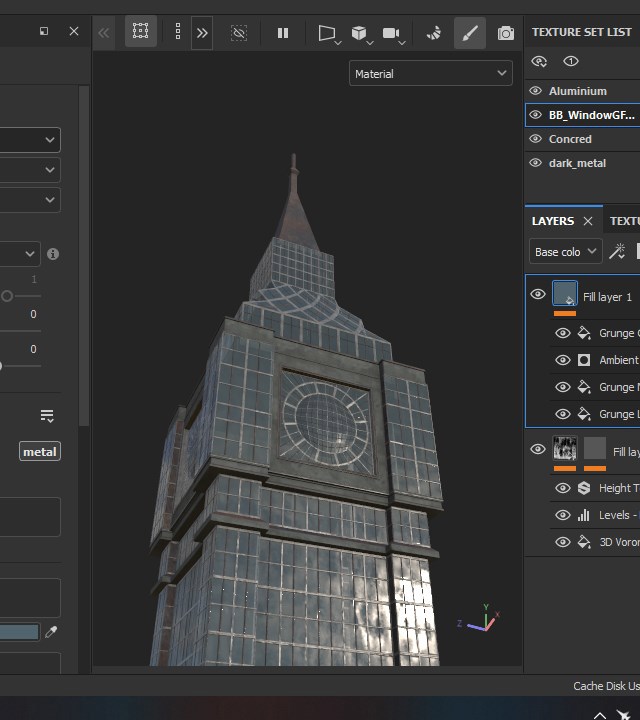The image size is (640, 720).
Task: Click the Grunge L fill bucket icon
Action: [584, 414]
